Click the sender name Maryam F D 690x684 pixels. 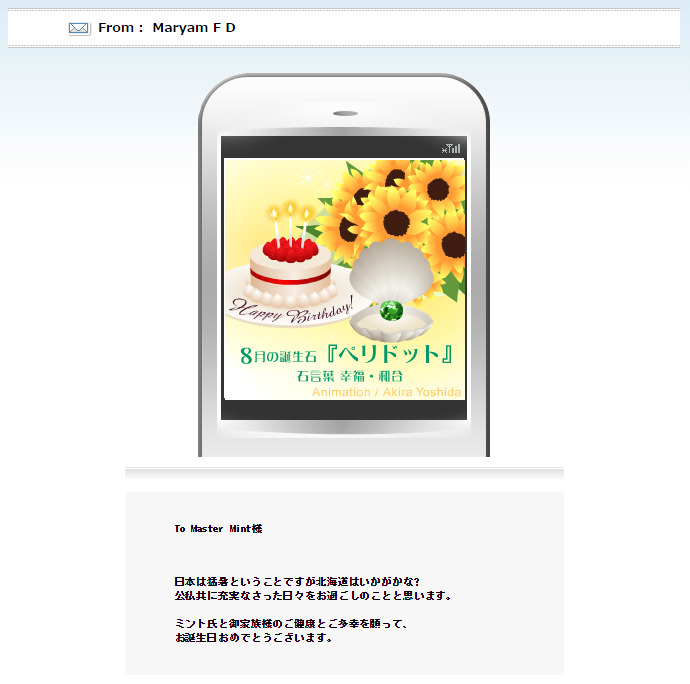194,28
